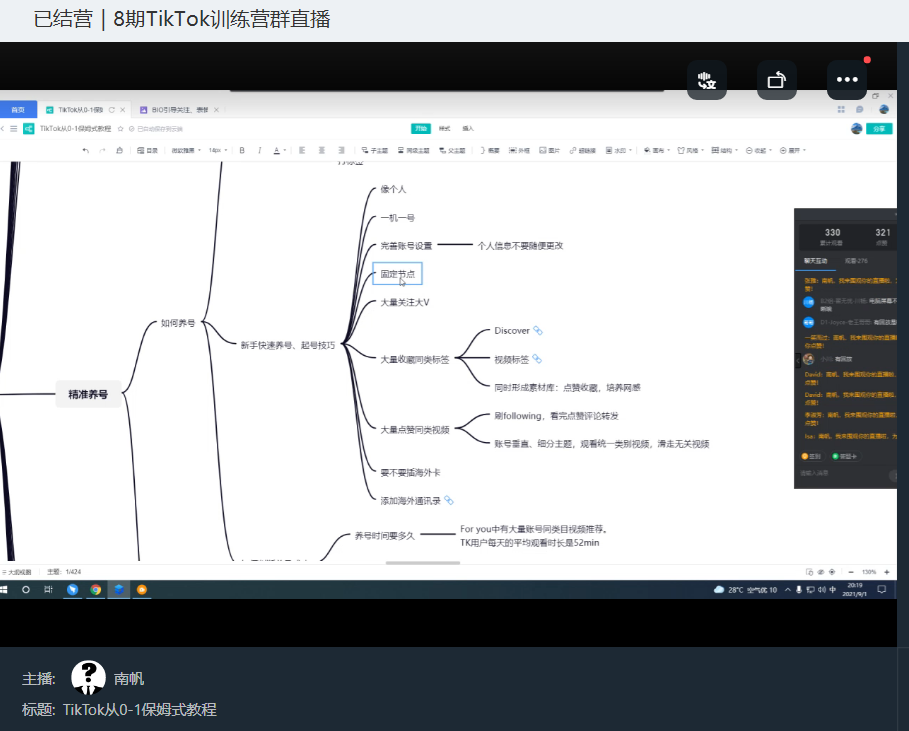Collapse chat panel with side arrow

coord(798,360)
